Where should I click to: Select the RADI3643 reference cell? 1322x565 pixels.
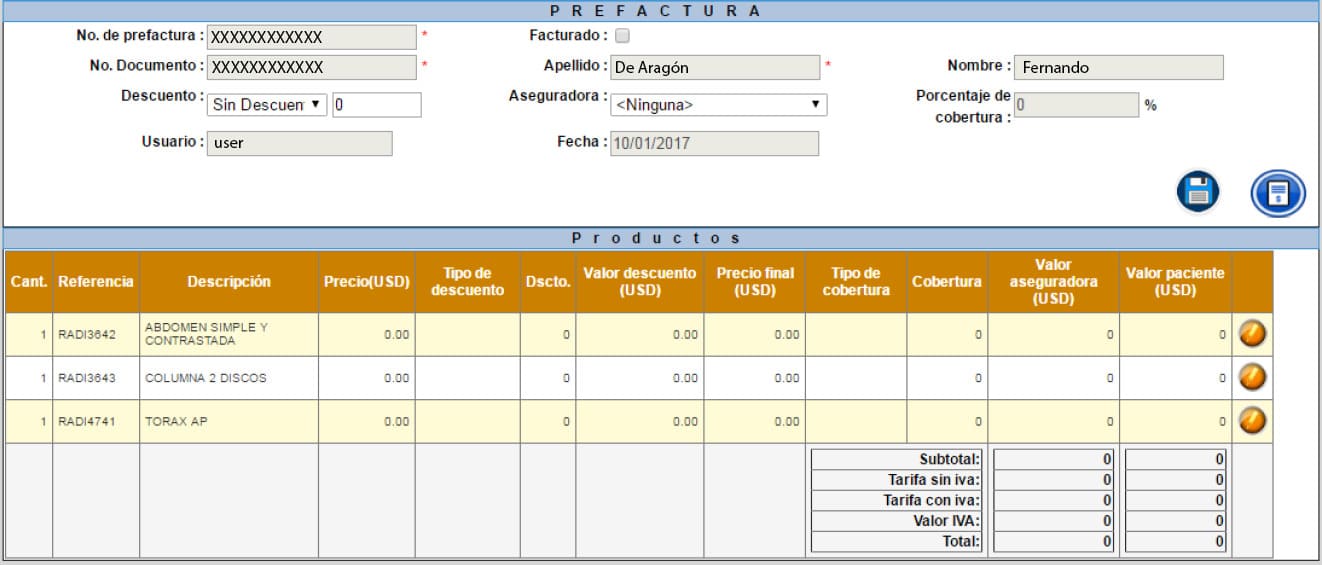pos(96,378)
